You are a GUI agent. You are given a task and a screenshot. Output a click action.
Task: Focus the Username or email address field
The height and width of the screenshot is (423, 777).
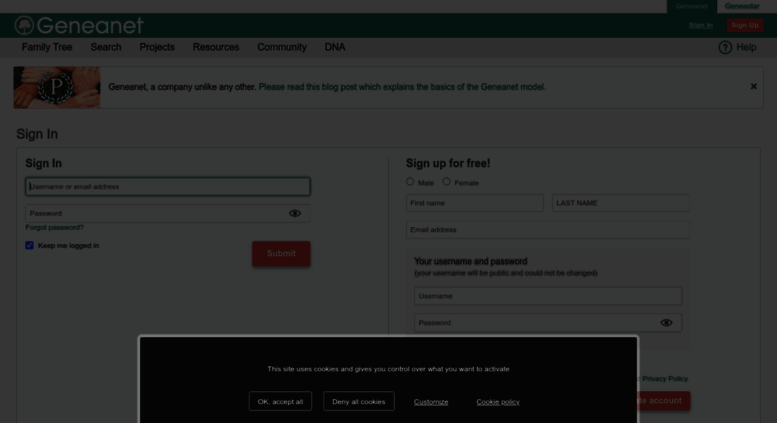pyautogui.click(x=168, y=187)
